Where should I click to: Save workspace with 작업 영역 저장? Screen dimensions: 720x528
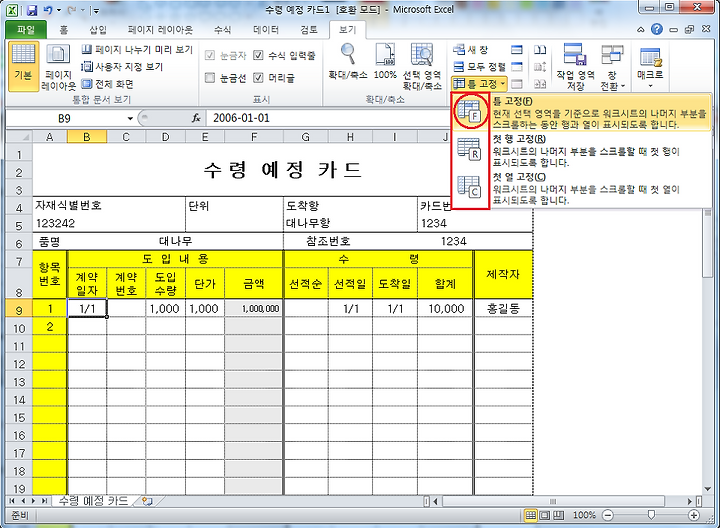(x=575, y=66)
